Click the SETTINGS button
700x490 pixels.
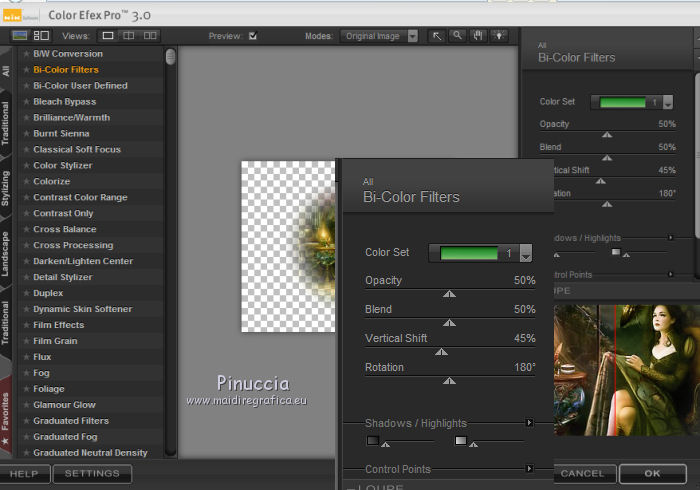coord(92,473)
